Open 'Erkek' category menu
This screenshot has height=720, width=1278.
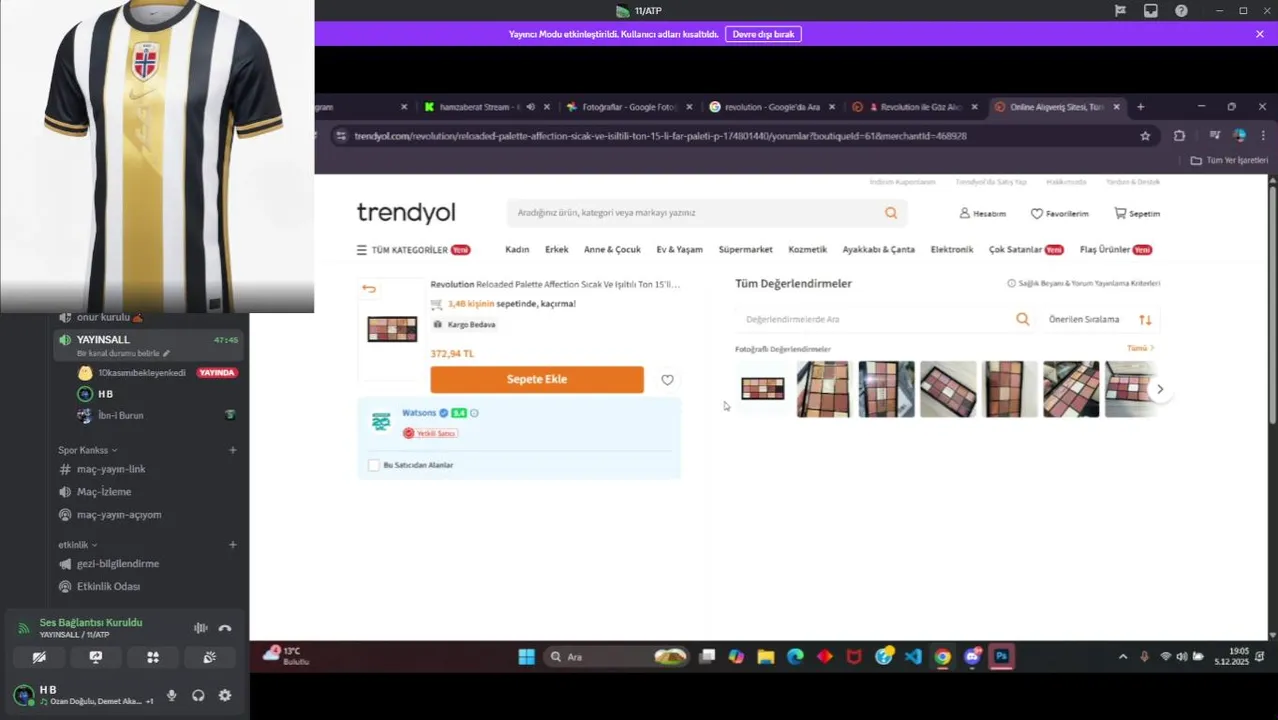[x=556, y=250]
